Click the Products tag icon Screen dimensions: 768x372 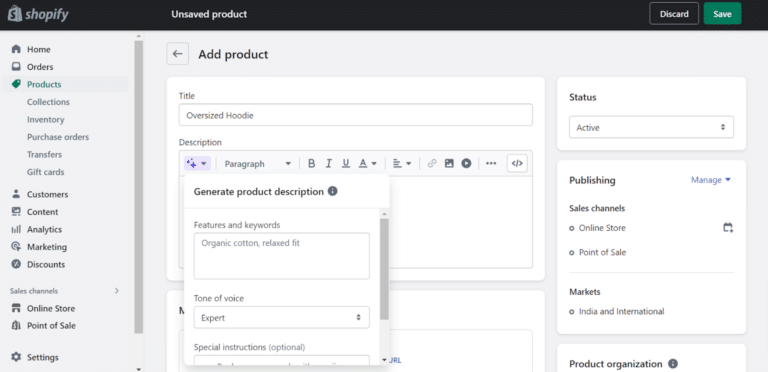pyautogui.click(x=16, y=84)
